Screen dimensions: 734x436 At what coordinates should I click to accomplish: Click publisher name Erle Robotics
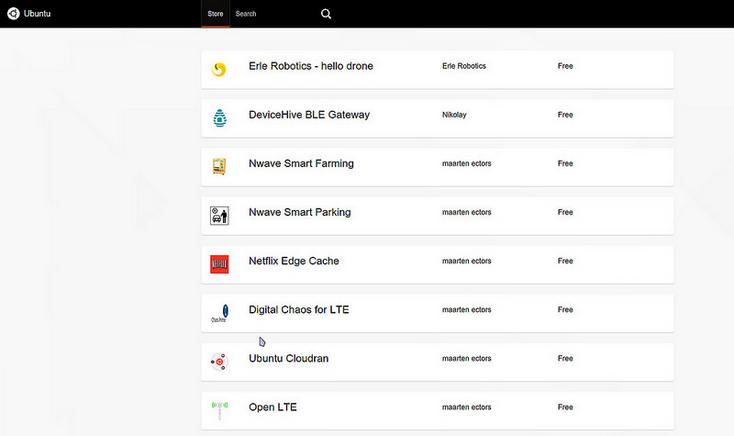point(464,66)
